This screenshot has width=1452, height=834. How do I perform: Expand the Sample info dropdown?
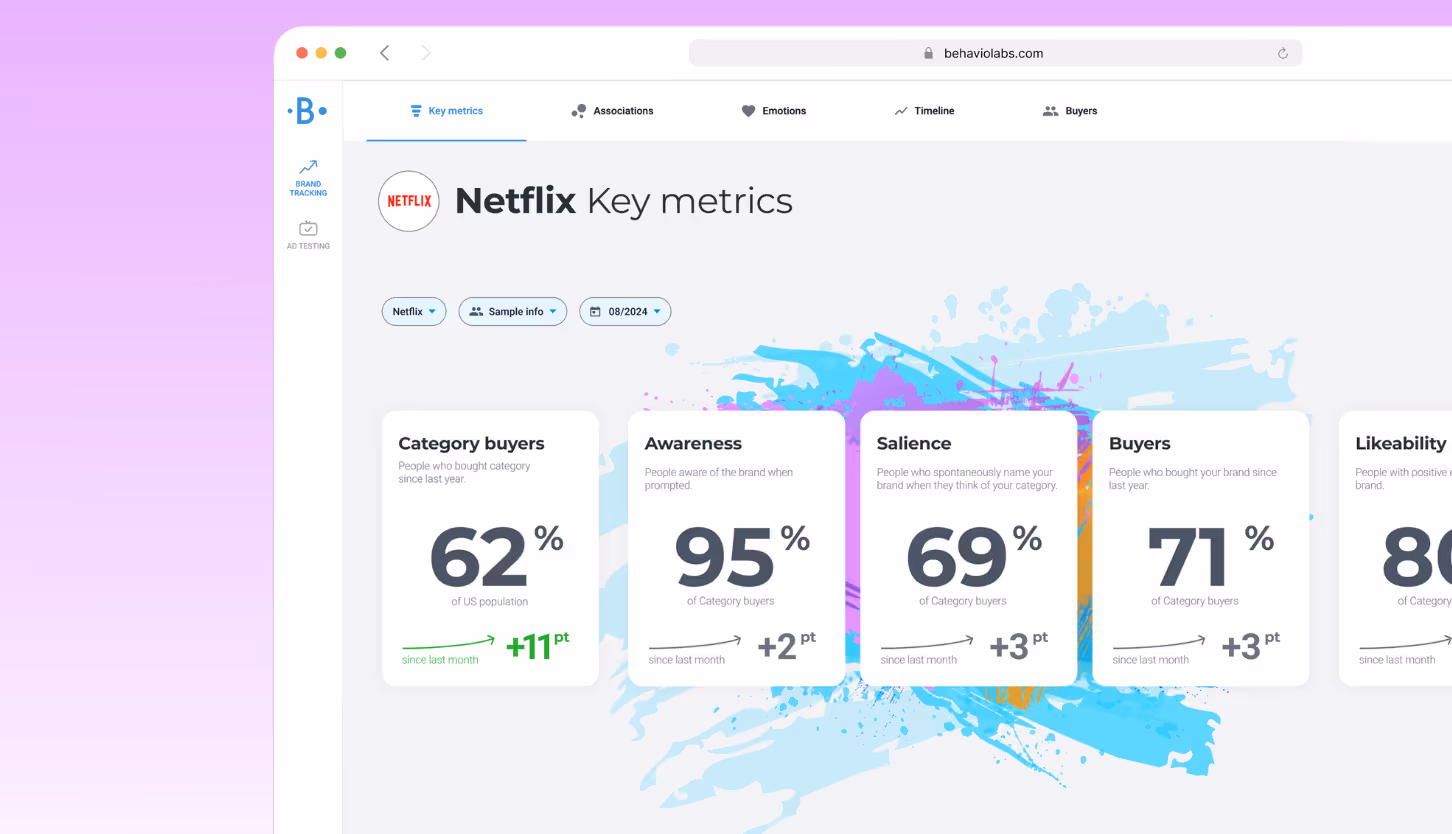tap(513, 312)
